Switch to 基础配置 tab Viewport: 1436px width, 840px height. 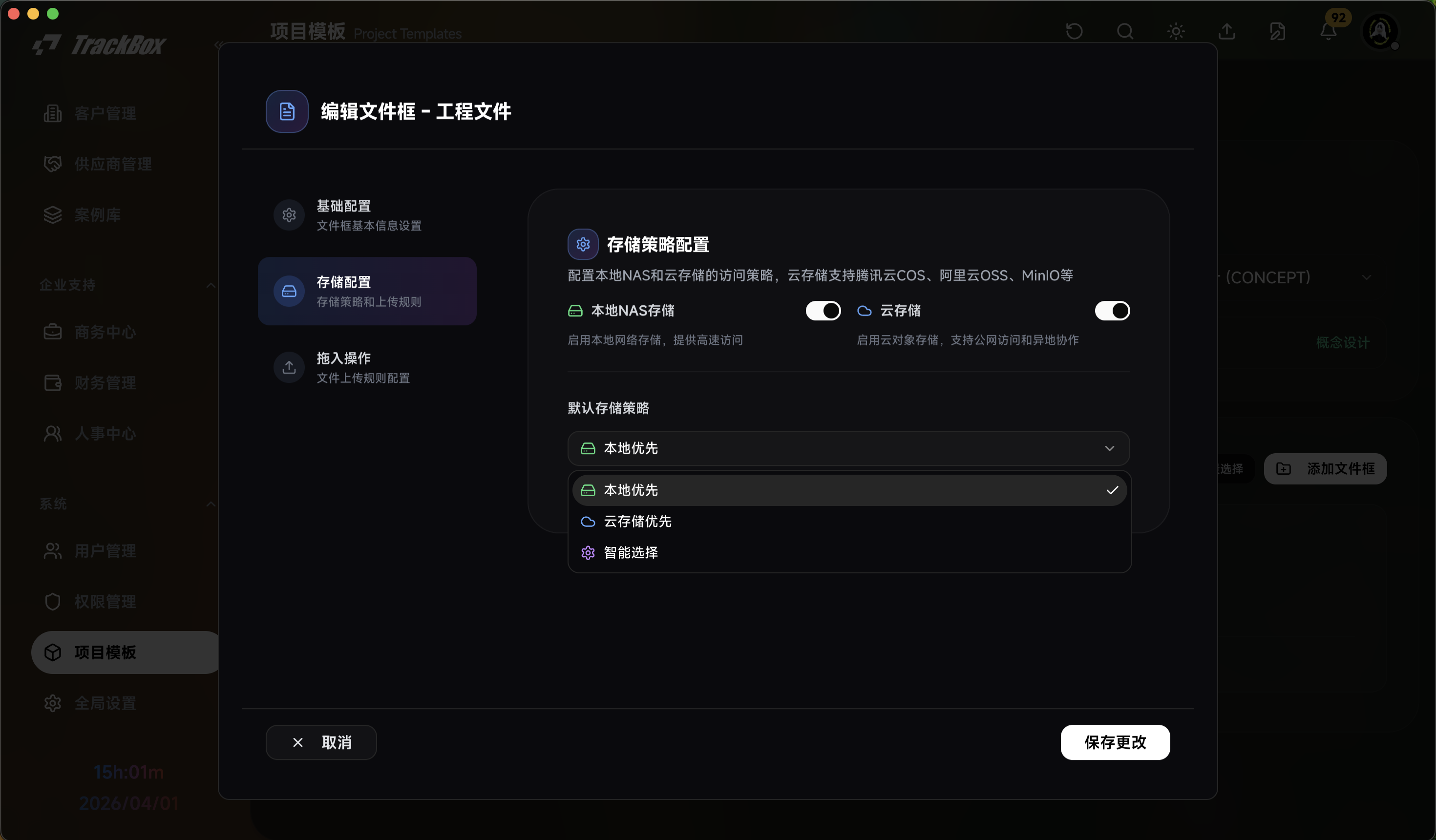(367, 215)
